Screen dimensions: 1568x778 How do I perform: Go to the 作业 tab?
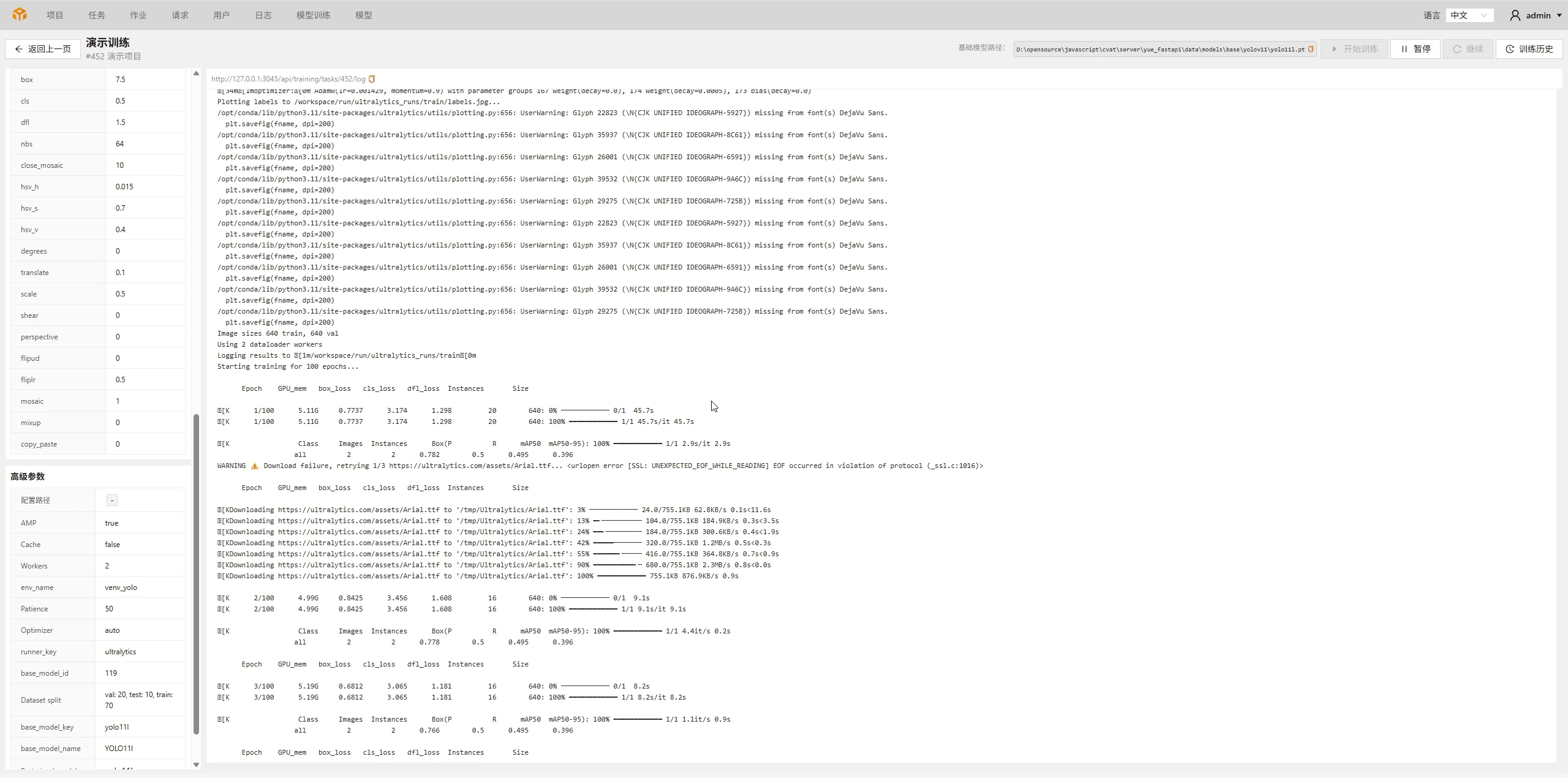click(x=138, y=15)
